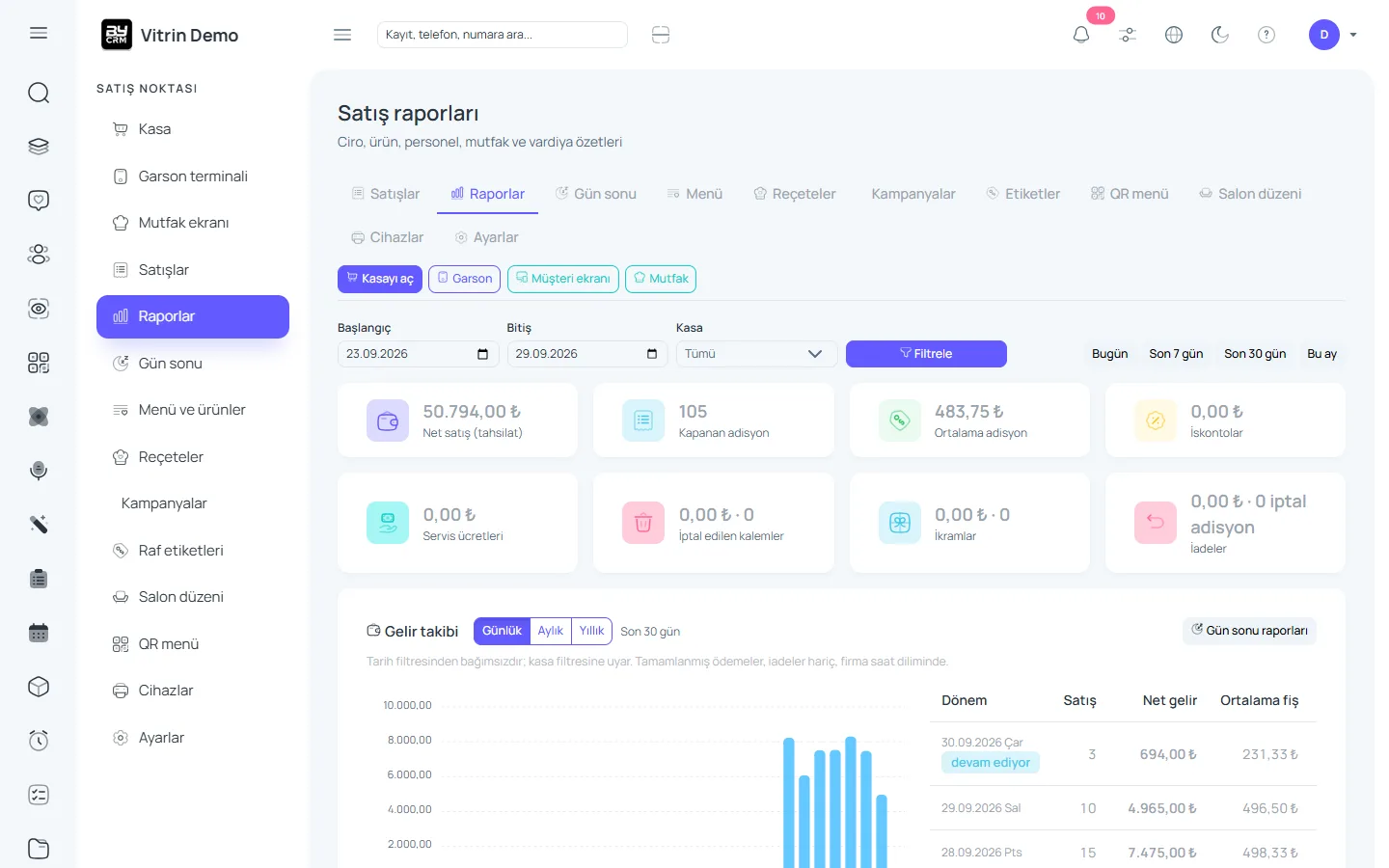Open the Başlangıç date picker calendar icon
Screen dimensions: 1389x868
click(482, 354)
